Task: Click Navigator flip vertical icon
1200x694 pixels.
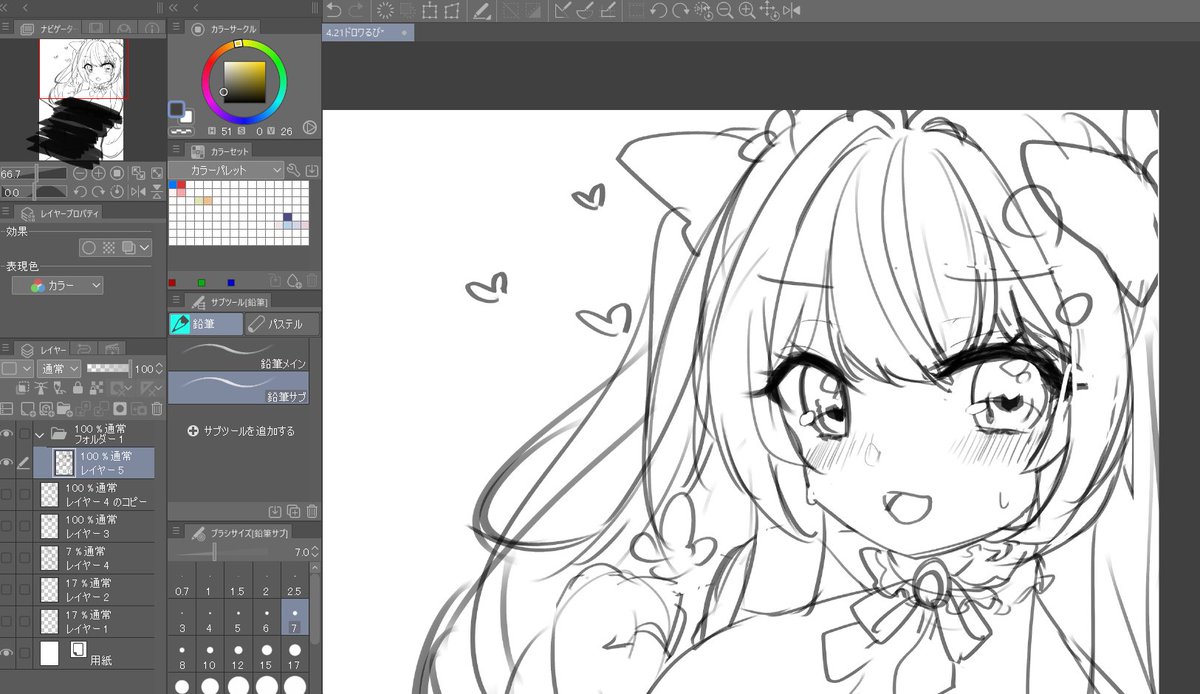Action: coord(157,192)
